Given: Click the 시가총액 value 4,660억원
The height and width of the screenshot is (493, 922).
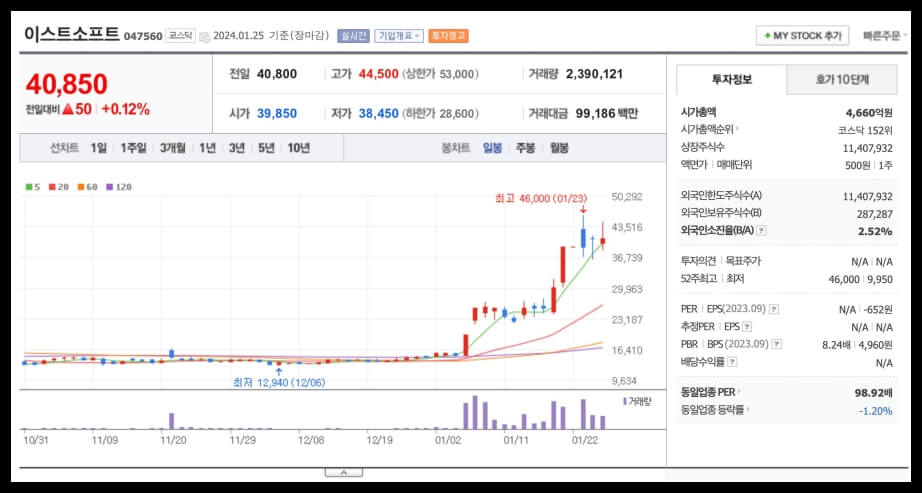Looking at the screenshot, I should pyautogui.click(x=869, y=112).
